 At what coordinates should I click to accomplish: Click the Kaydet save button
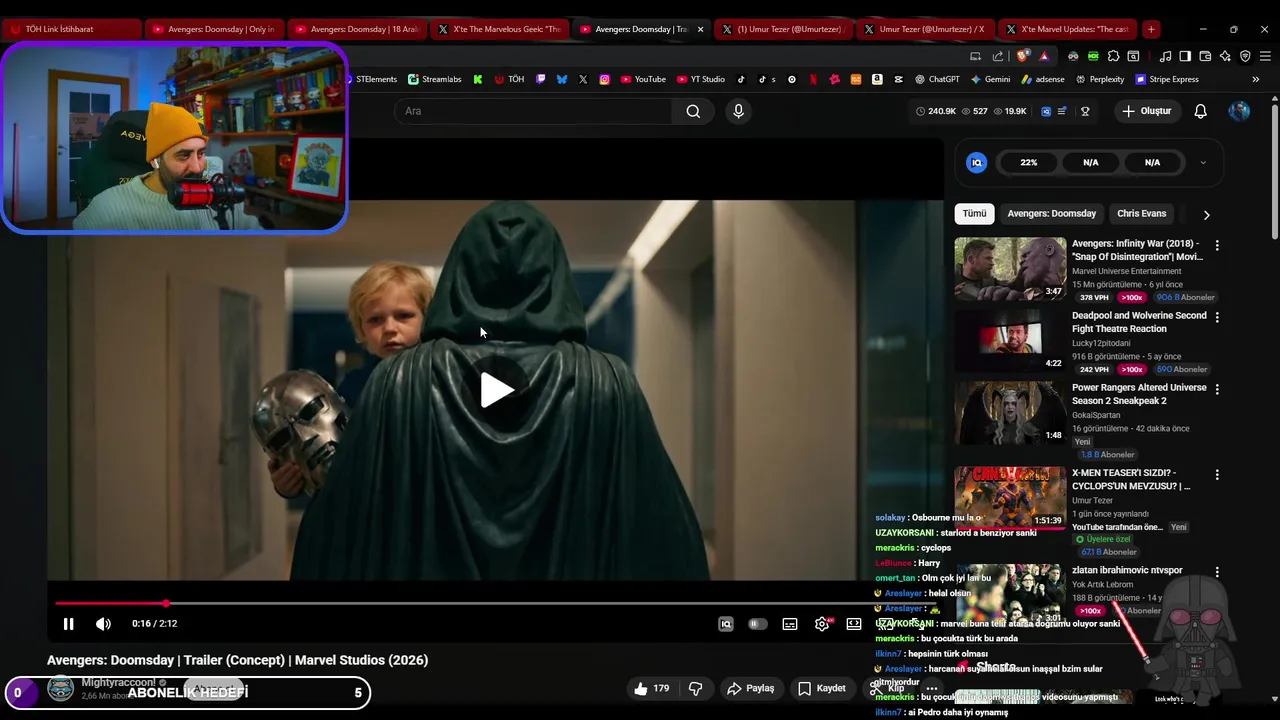click(x=821, y=688)
